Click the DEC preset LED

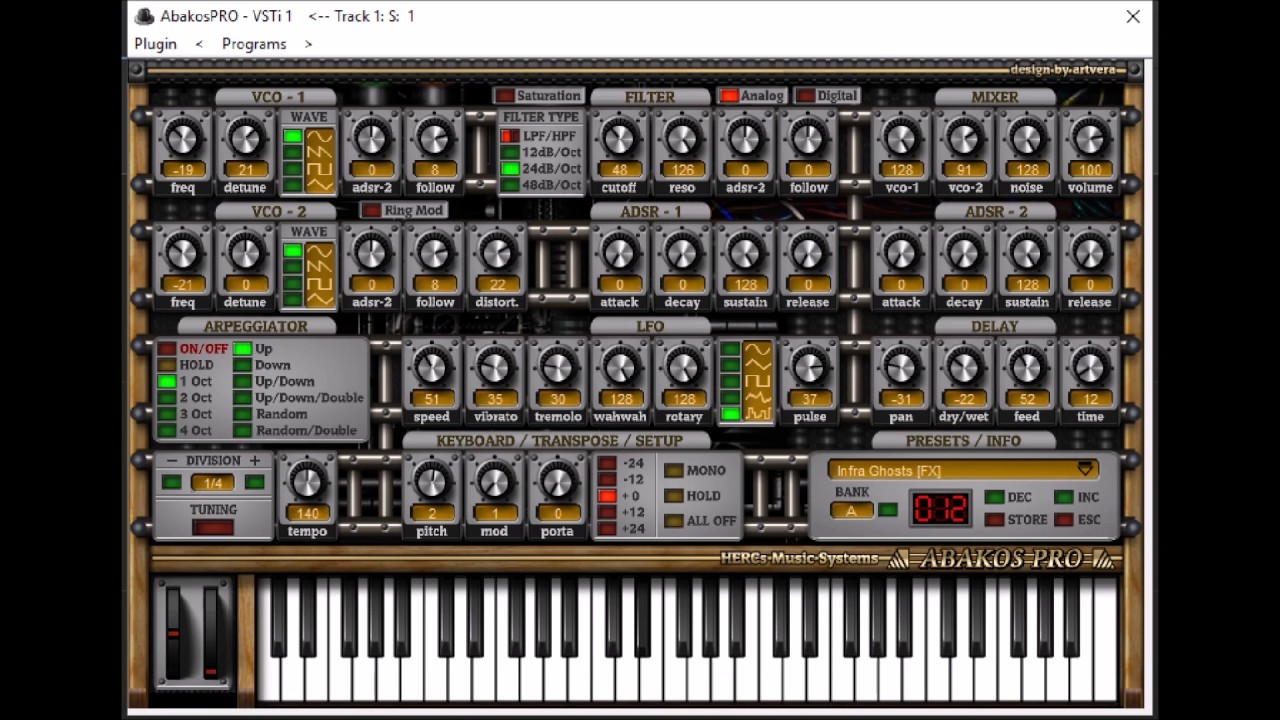[x=994, y=497]
